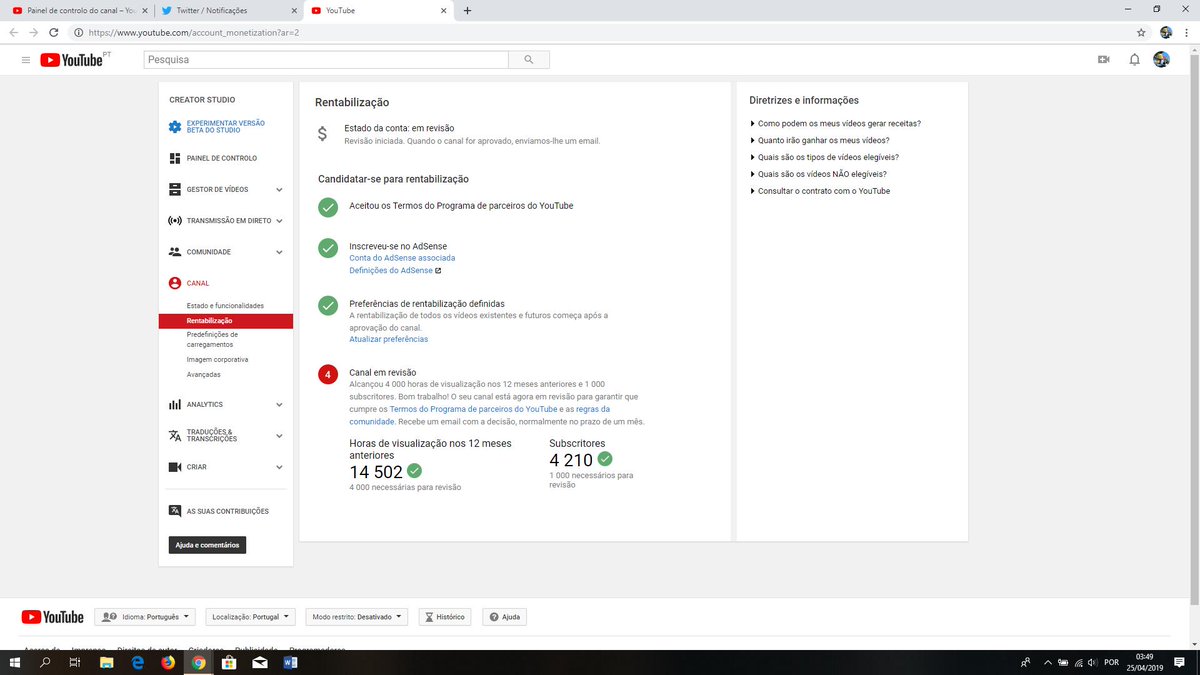Expand the Transmissão em Direto section

click(279, 220)
